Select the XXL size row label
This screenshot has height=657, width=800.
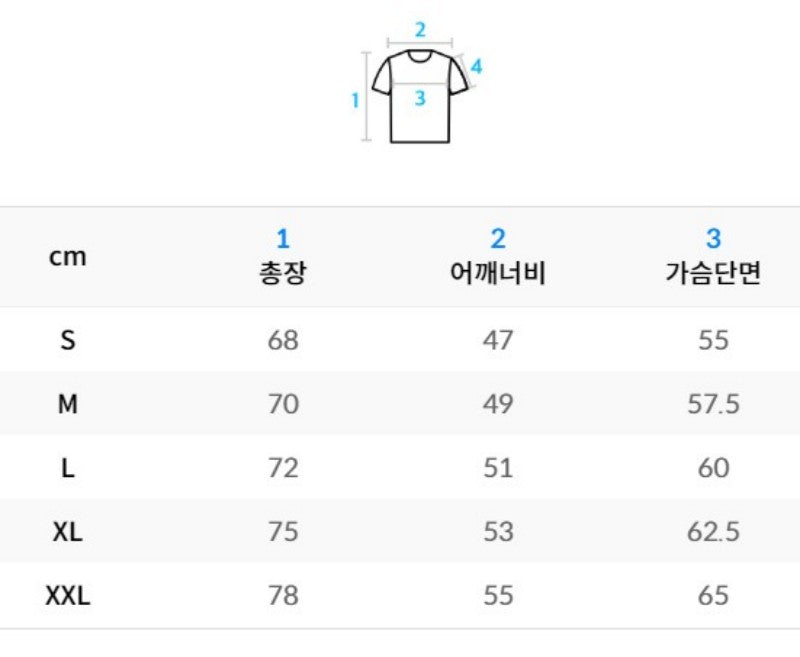point(68,595)
